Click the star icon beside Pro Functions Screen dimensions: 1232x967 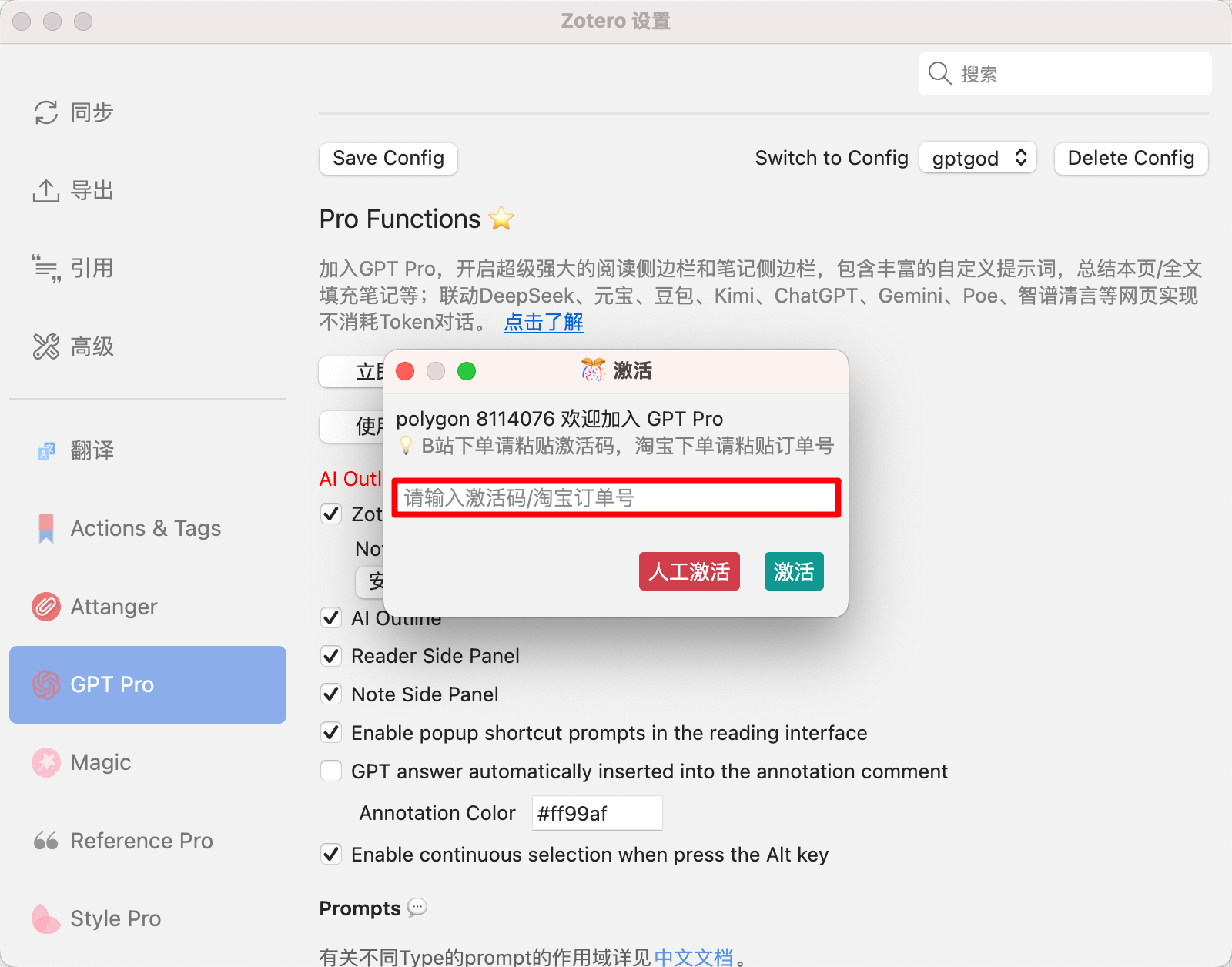point(501,219)
